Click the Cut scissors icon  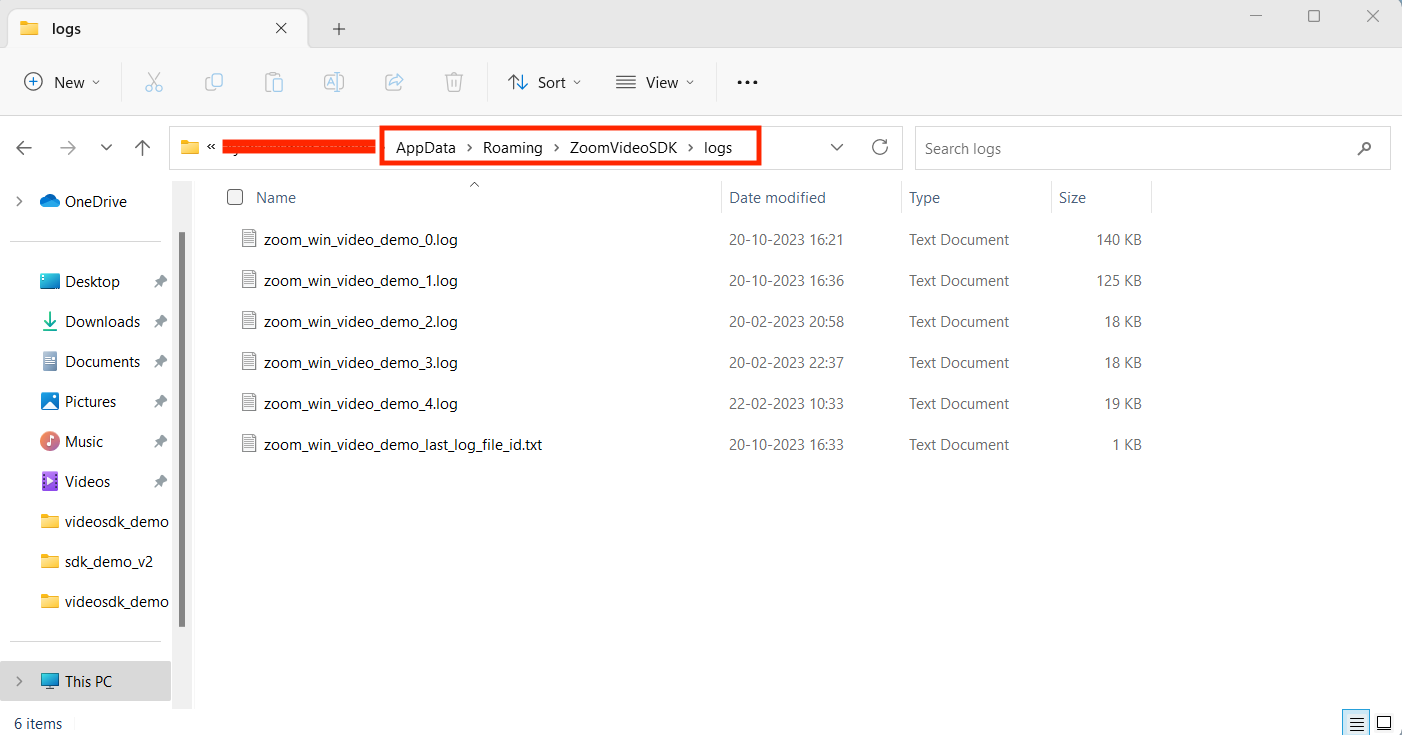click(153, 82)
